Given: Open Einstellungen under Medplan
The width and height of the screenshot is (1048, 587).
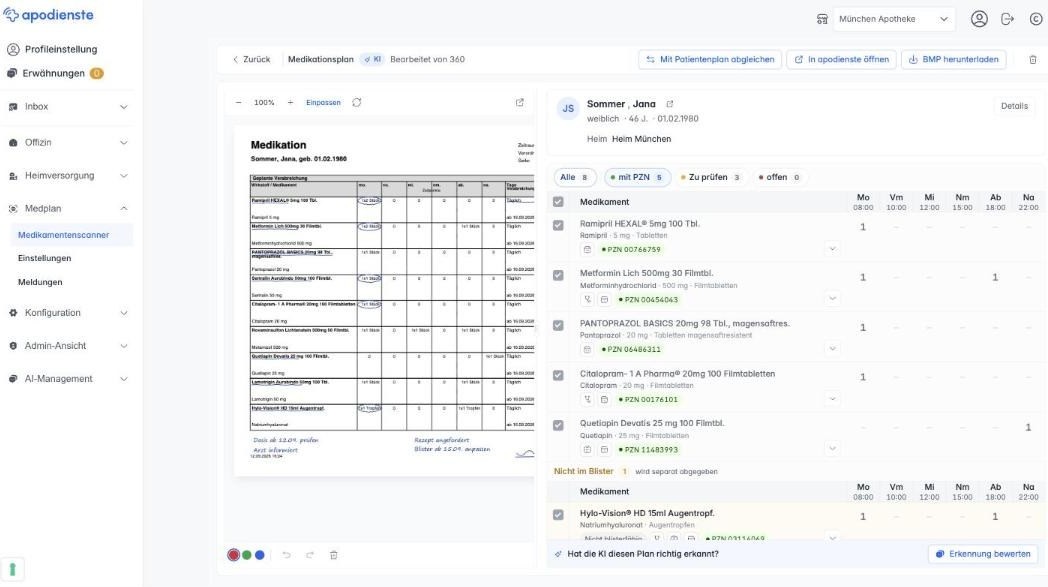Looking at the screenshot, I should (45, 258).
